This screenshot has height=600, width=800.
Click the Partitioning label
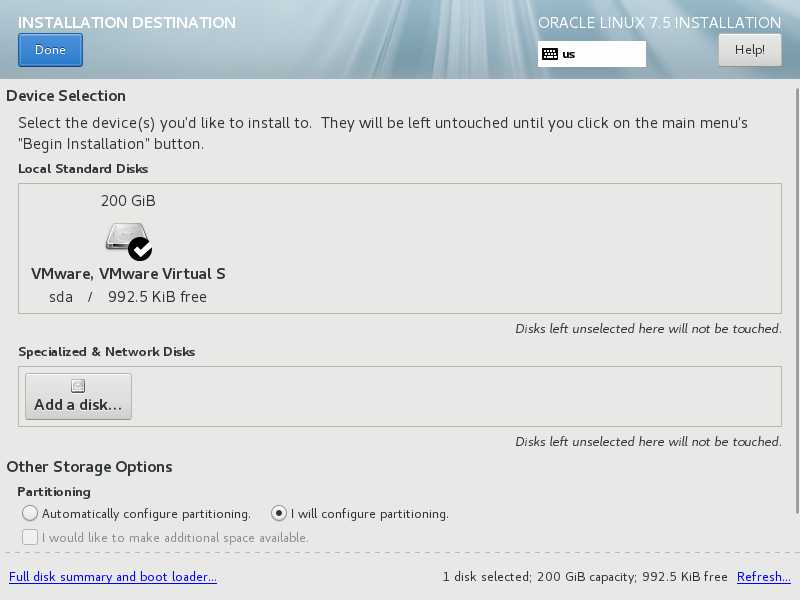(x=54, y=492)
